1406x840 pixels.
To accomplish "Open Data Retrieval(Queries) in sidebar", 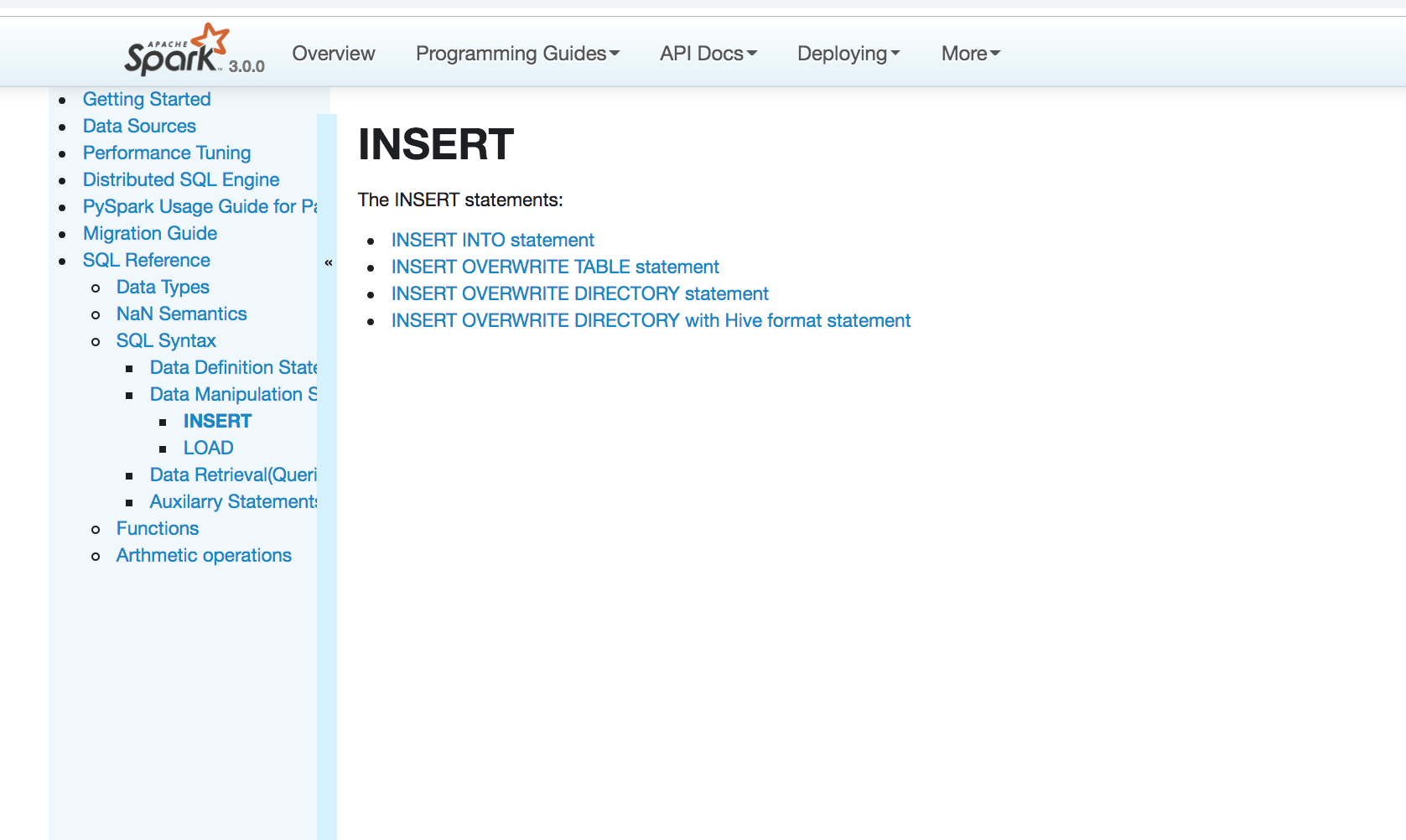I will click(x=234, y=474).
